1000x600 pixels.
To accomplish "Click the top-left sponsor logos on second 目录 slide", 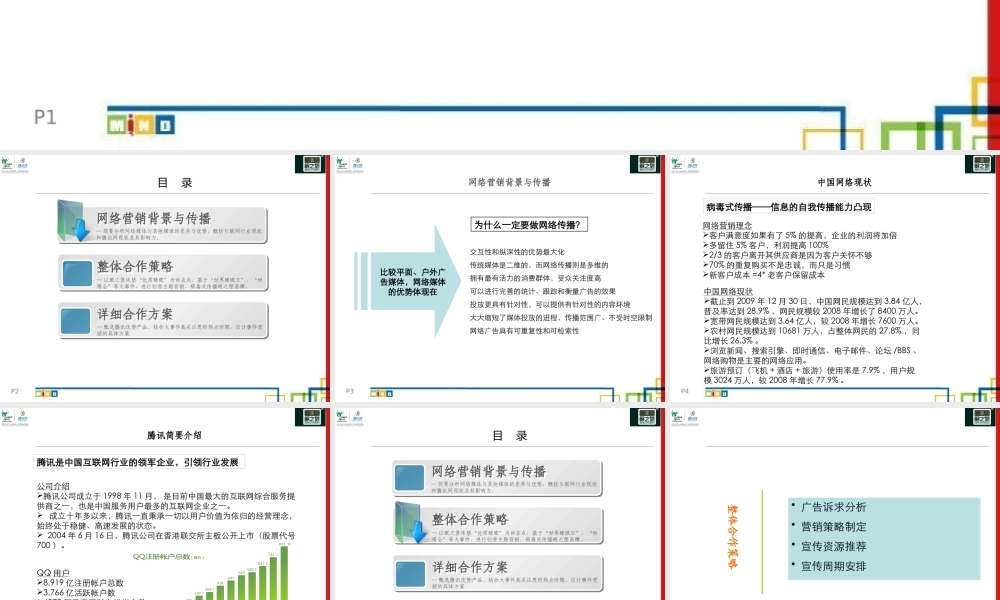I will click(x=349, y=419).
